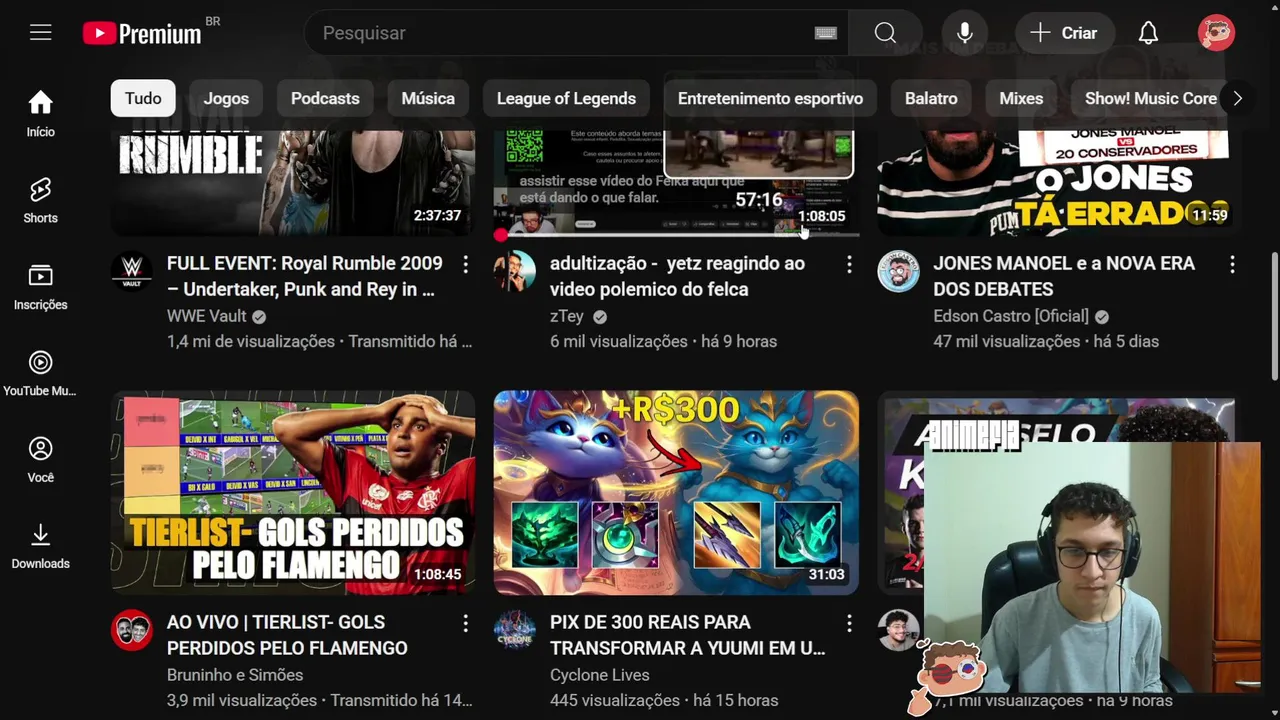
Task: Open the adultização yetz reagindo title
Action: [x=677, y=276]
